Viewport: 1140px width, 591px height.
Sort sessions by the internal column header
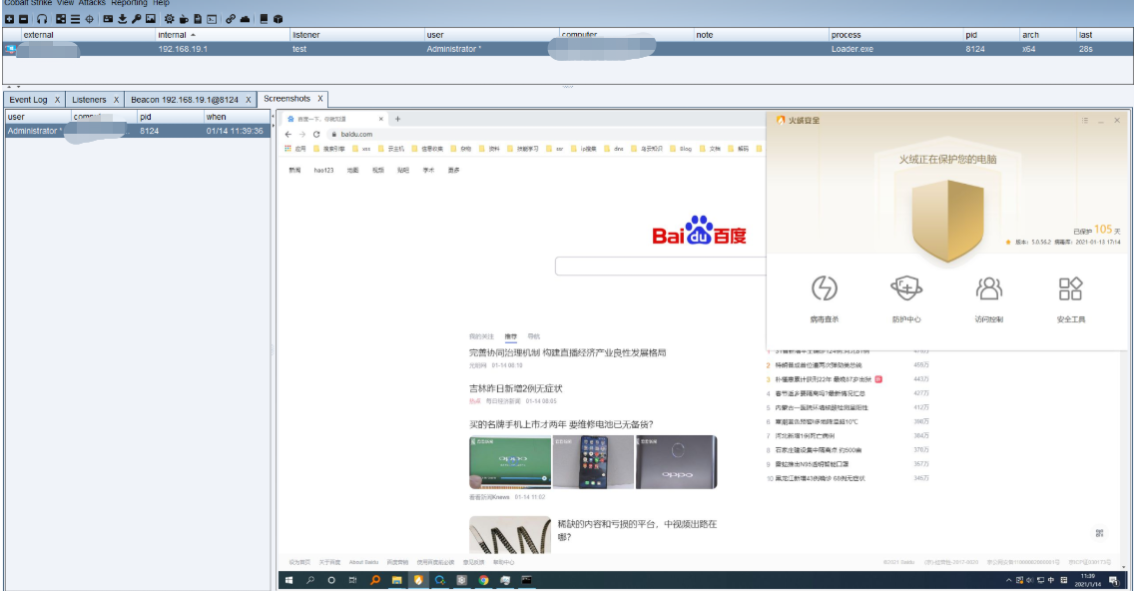click(x=222, y=35)
